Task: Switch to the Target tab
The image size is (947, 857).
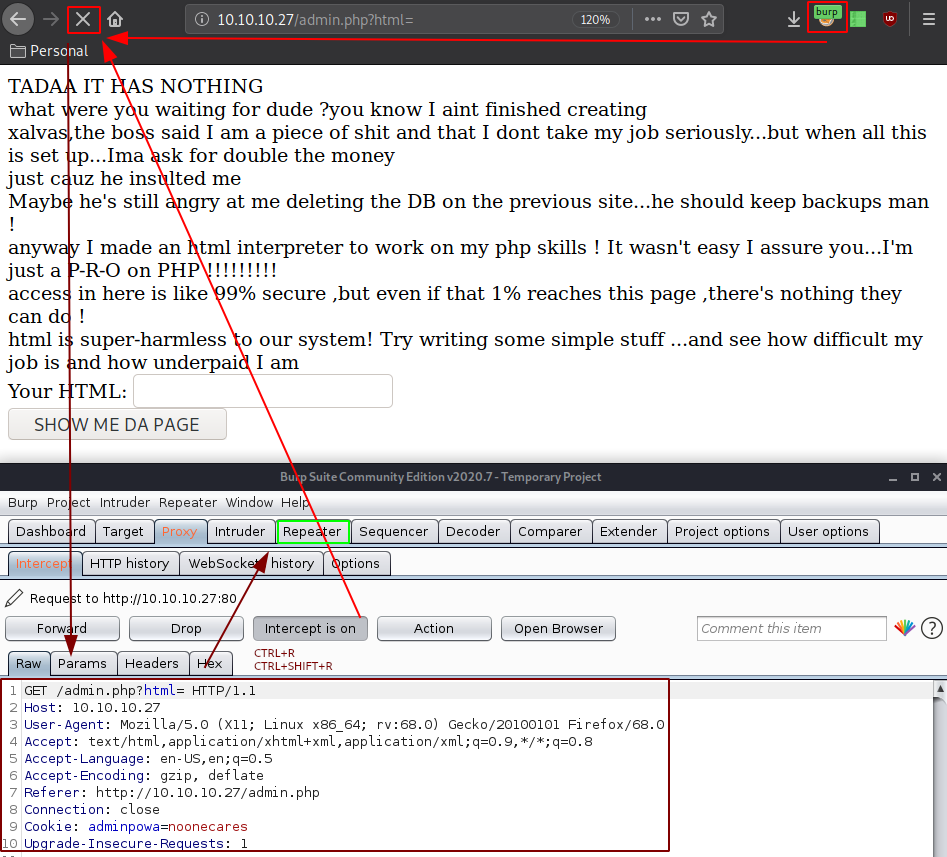Action: 123,531
